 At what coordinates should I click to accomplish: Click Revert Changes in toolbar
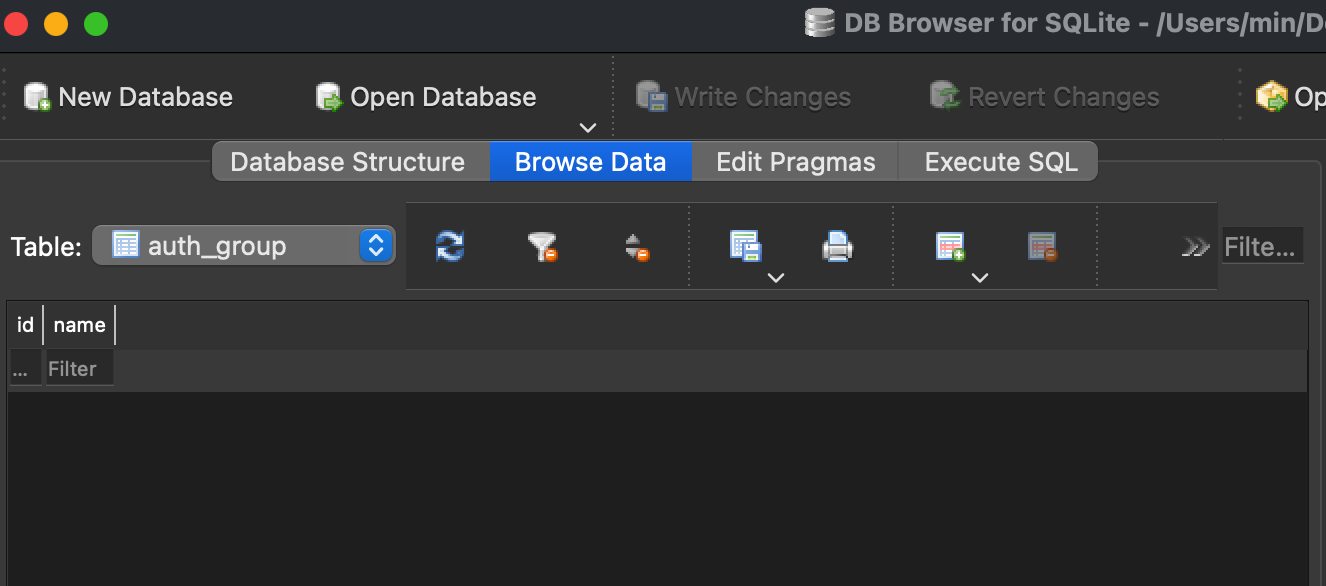(1044, 97)
